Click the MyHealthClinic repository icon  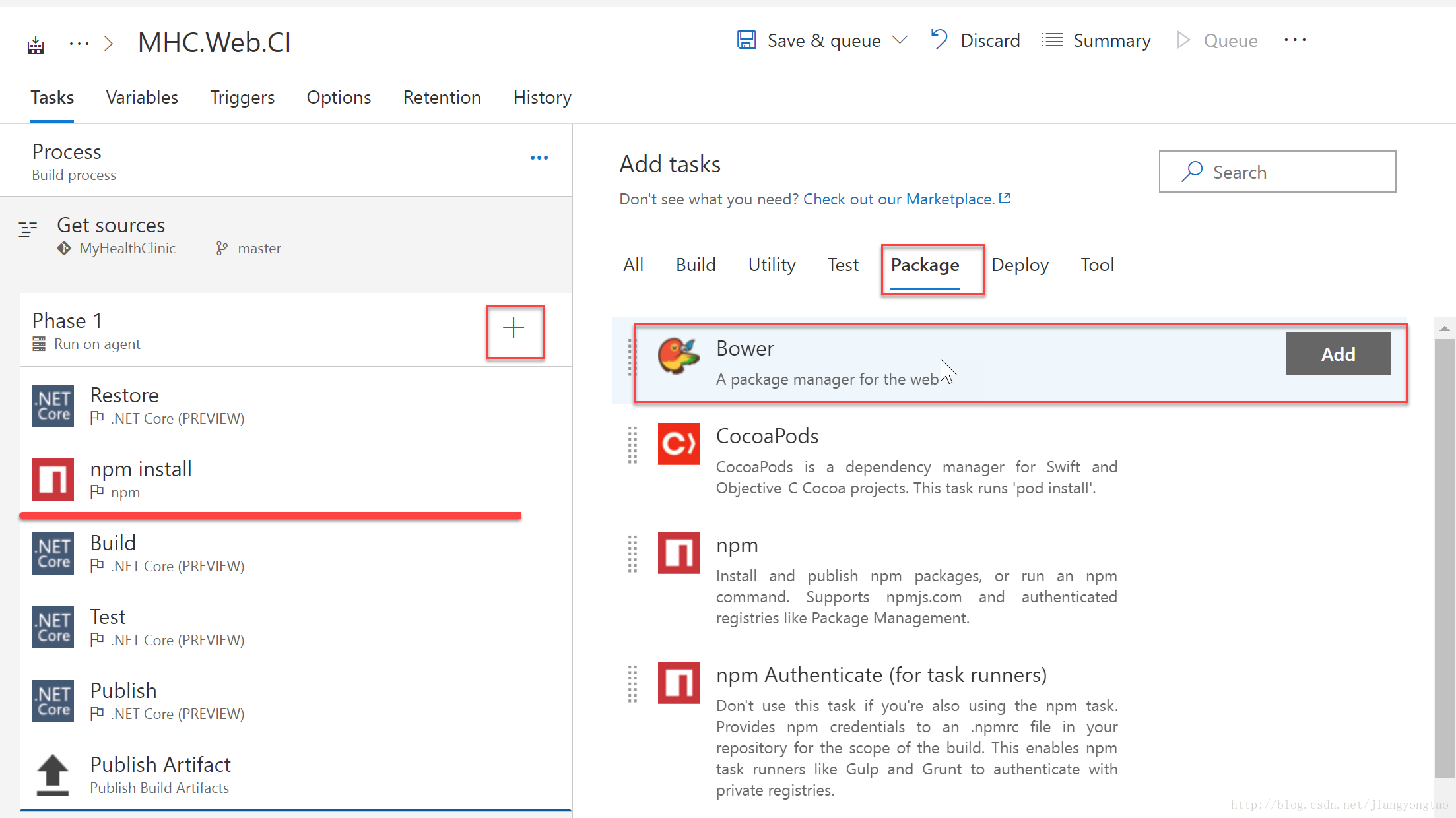[64, 248]
